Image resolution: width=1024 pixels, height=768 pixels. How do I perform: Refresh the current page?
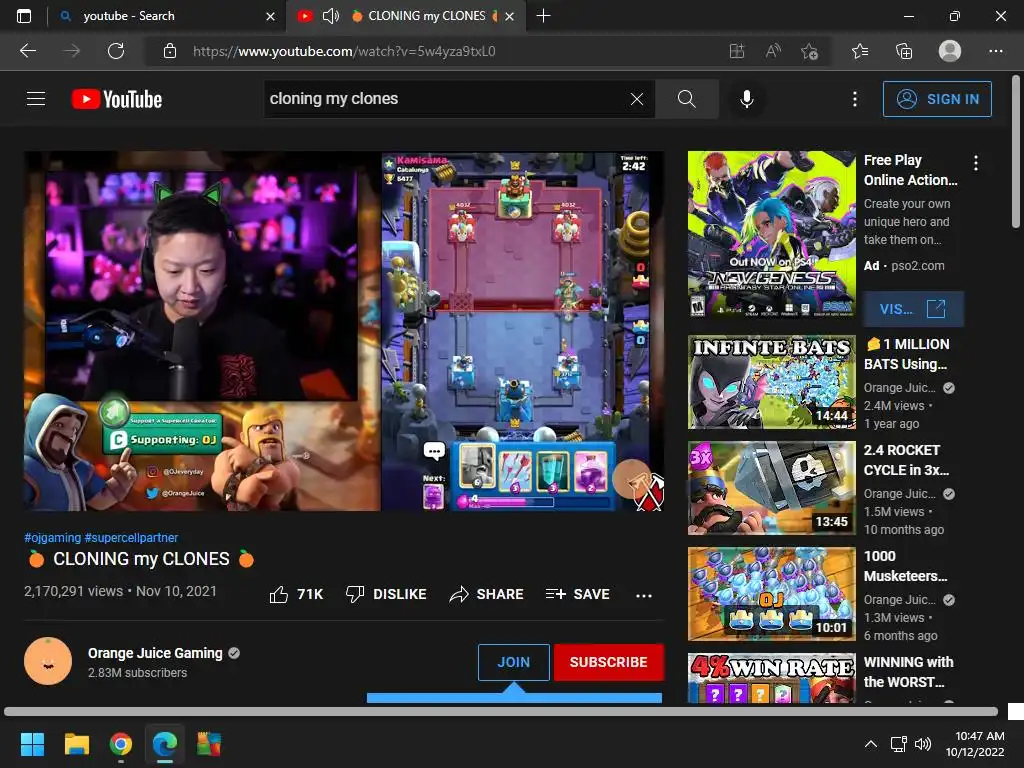[116, 51]
